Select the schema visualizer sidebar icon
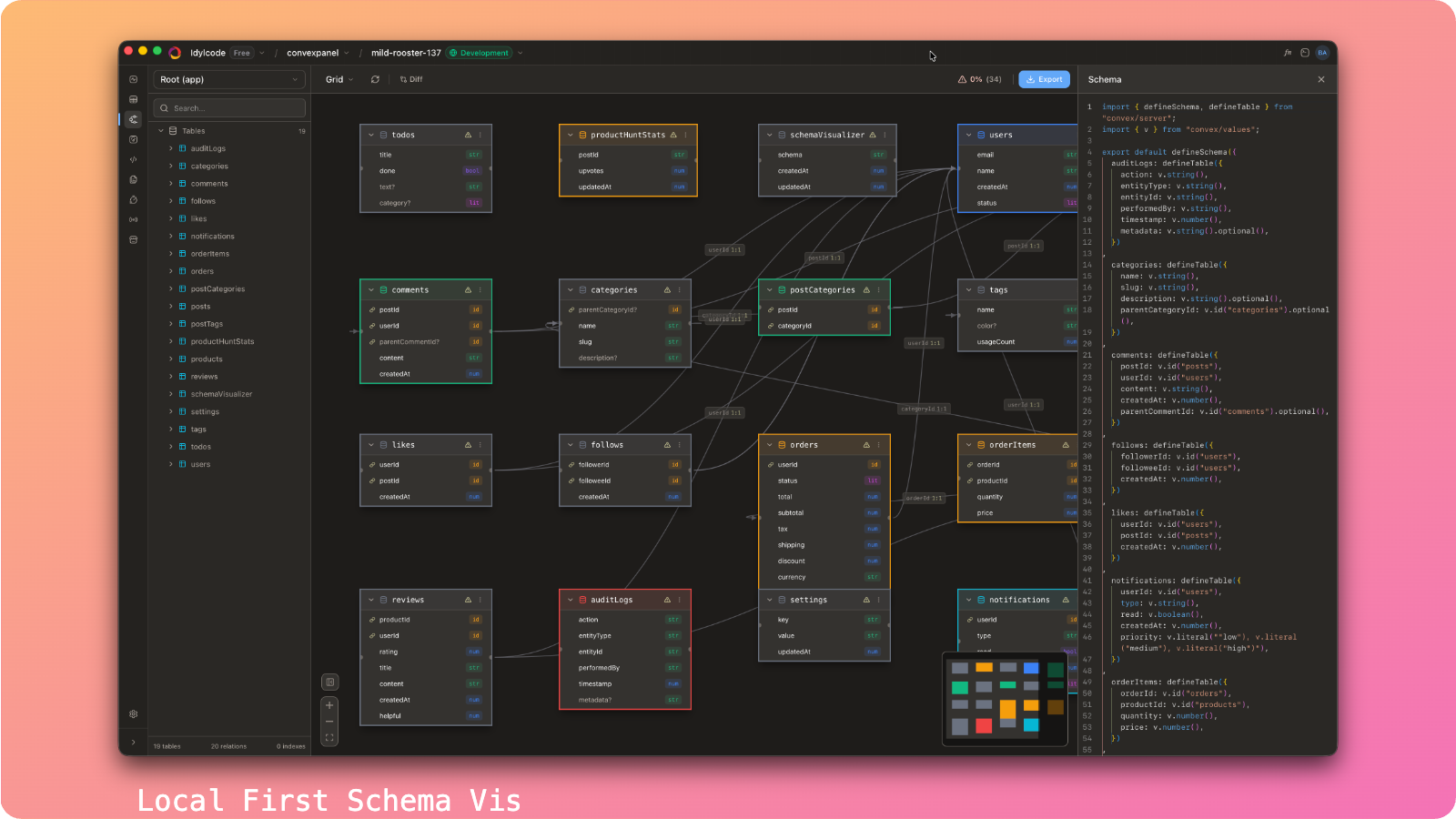Screen dimensions: 1456x819 [134, 119]
